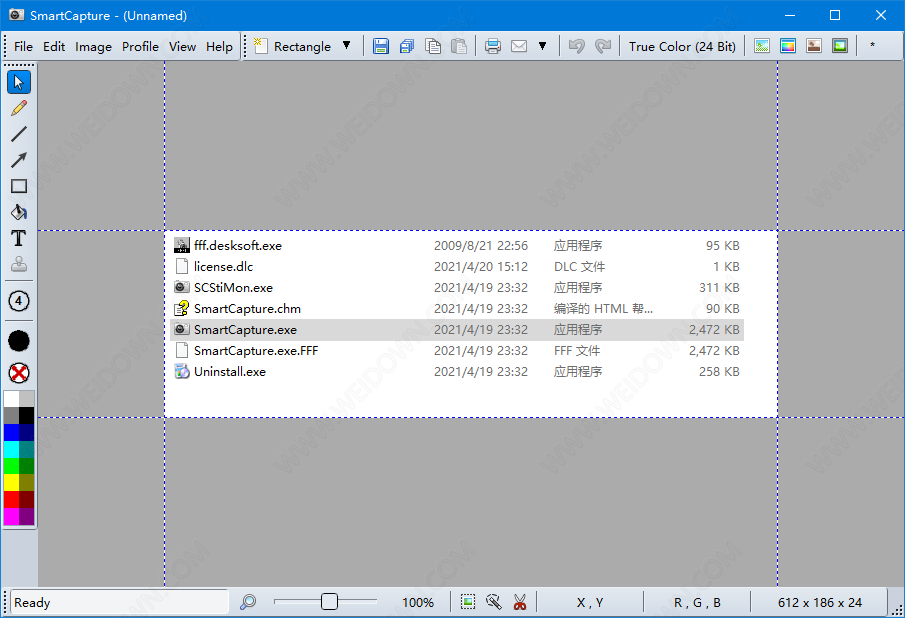Click the asterisk toolbar overflow button
Viewport: 905px width, 618px height.
point(873,46)
